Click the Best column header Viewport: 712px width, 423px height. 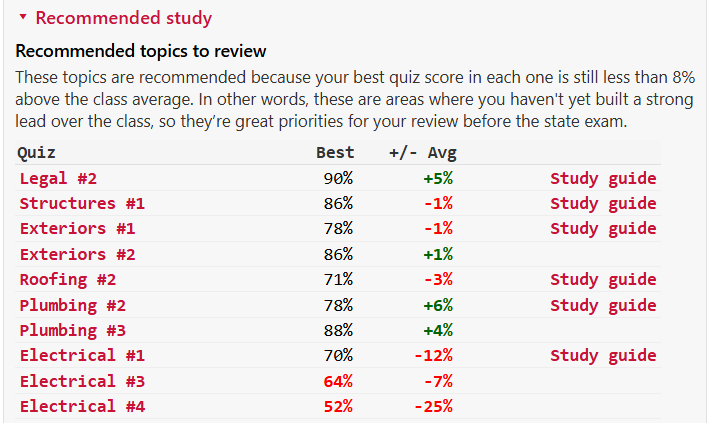pos(335,153)
